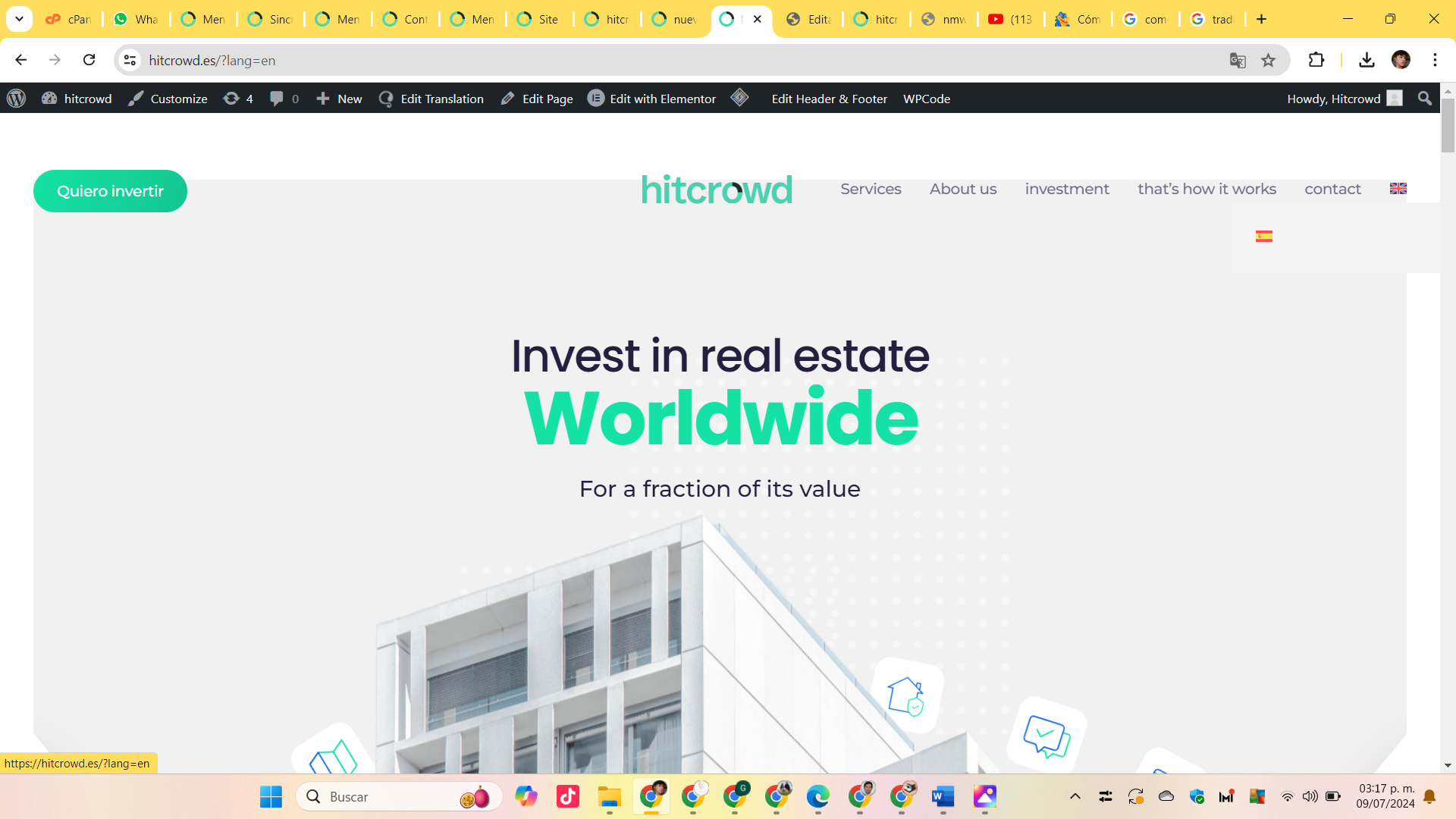Viewport: 1456px width, 819px height.
Task: Click the page vertical scrollbar thumb
Action: (1448, 125)
